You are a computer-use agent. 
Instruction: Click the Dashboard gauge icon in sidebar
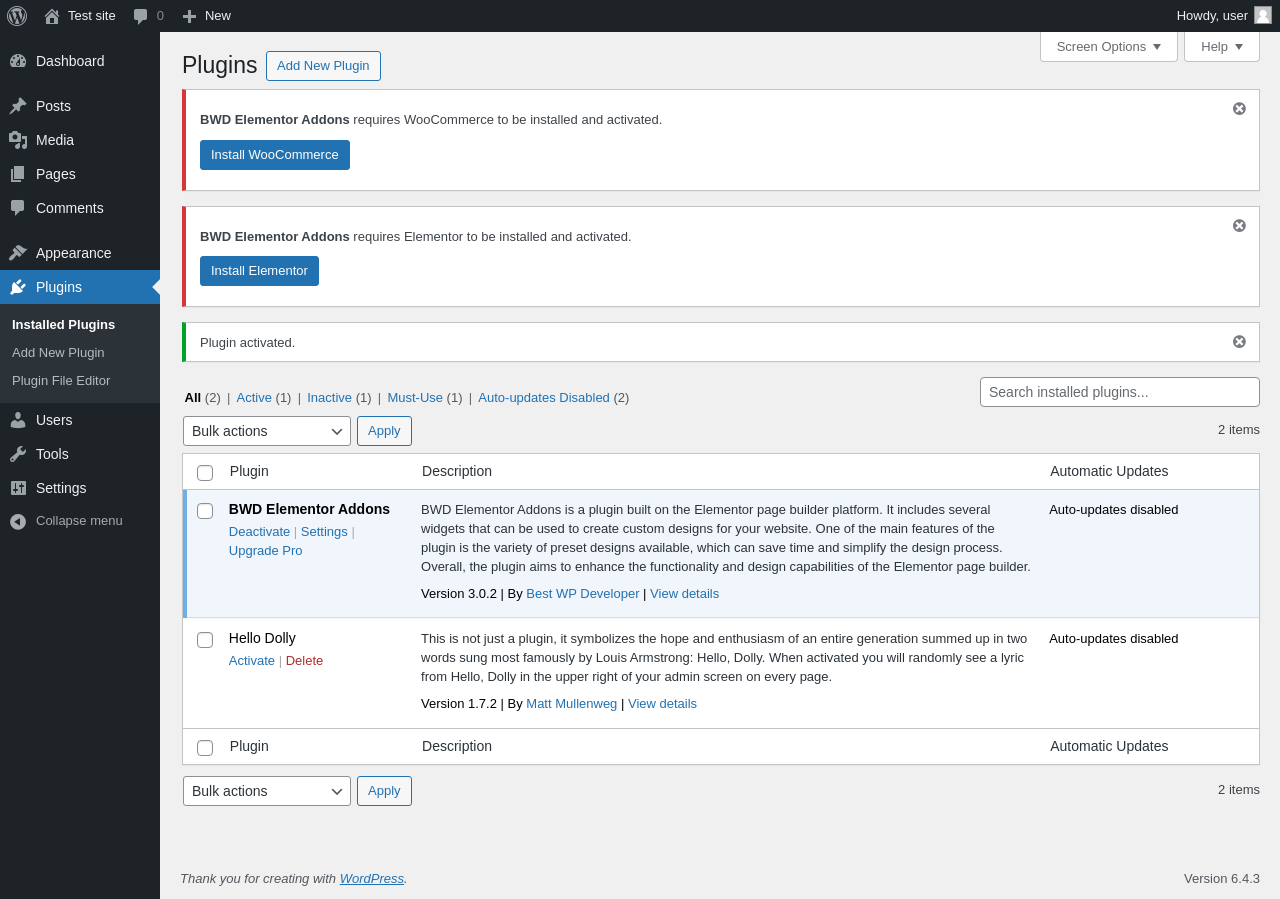tap(18, 61)
